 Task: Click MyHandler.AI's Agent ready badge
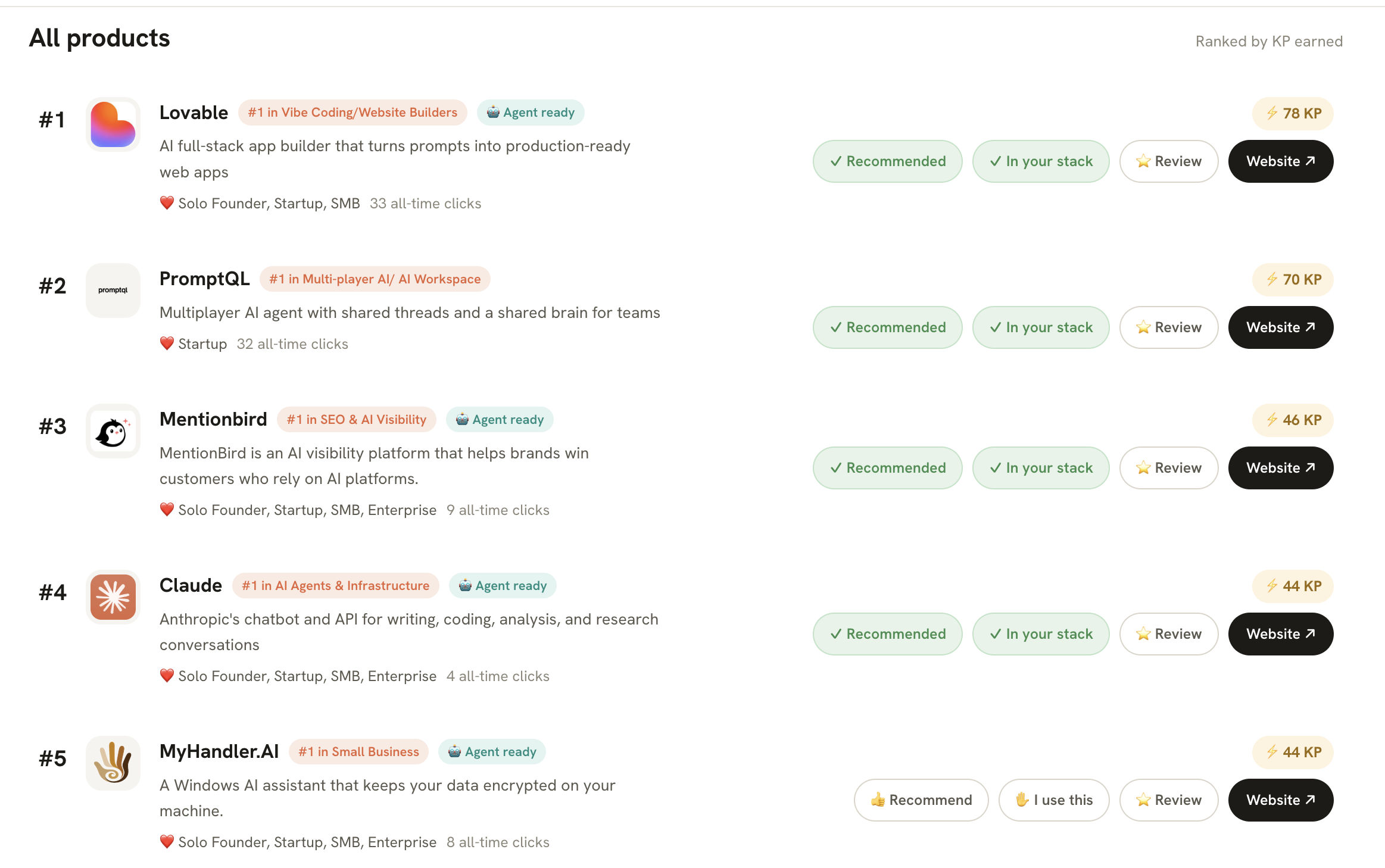(492, 752)
